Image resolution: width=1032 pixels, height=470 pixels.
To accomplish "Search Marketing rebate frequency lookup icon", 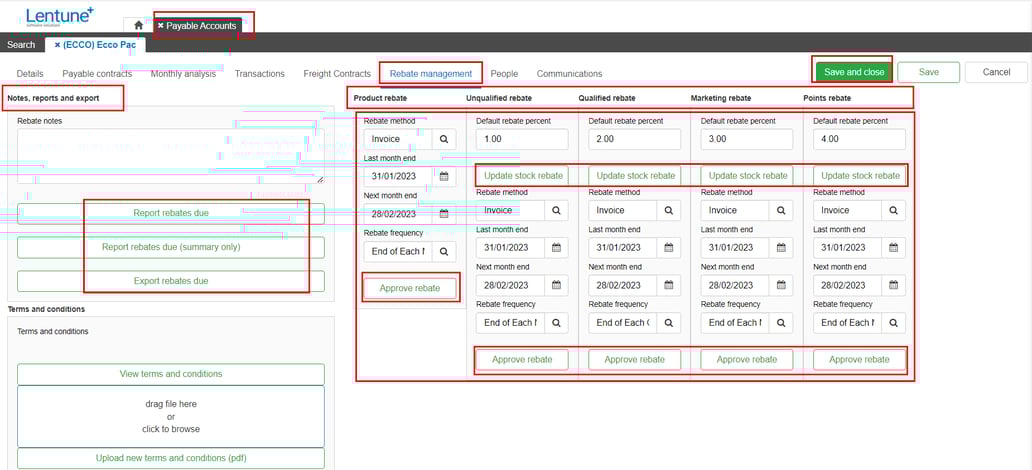I will coord(781,323).
